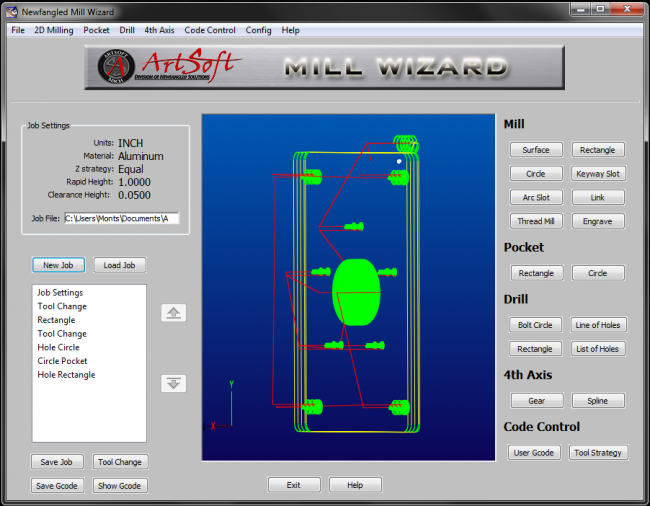Select Circle Pocket in job list
650x506 pixels.
(x=62, y=361)
